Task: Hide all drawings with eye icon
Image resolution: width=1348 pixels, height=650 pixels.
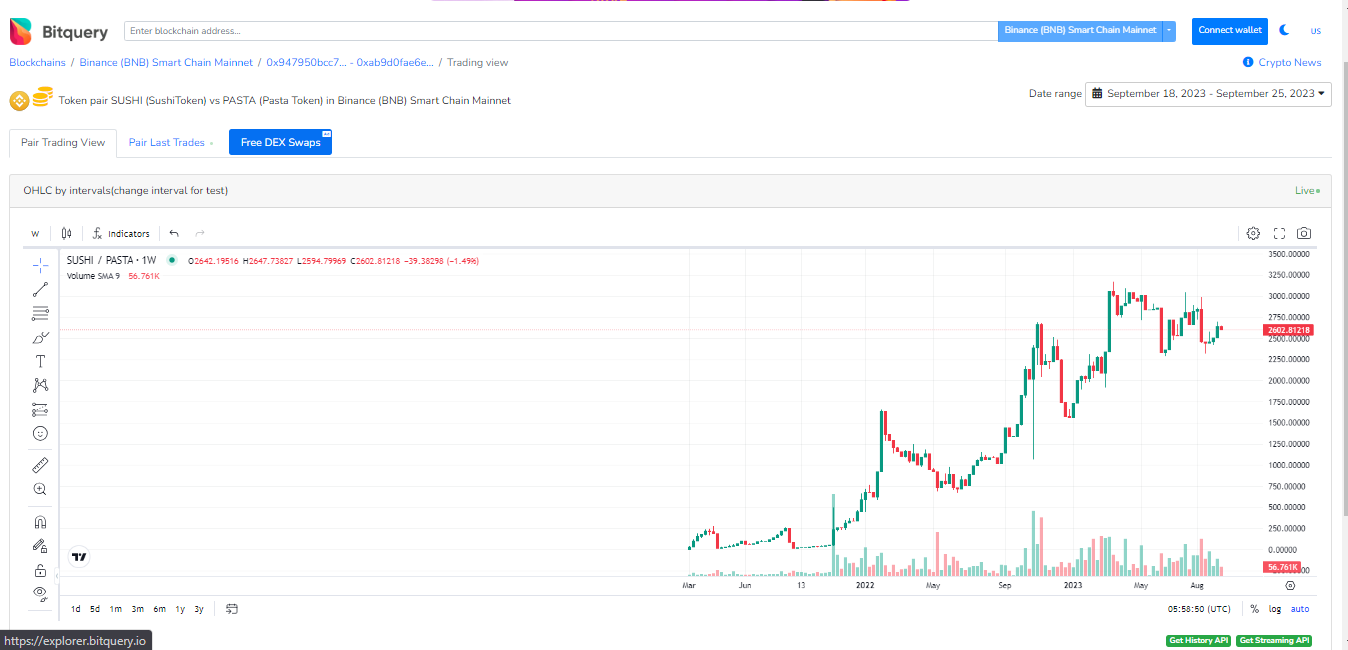Action: pyautogui.click(x=40, y=593)
